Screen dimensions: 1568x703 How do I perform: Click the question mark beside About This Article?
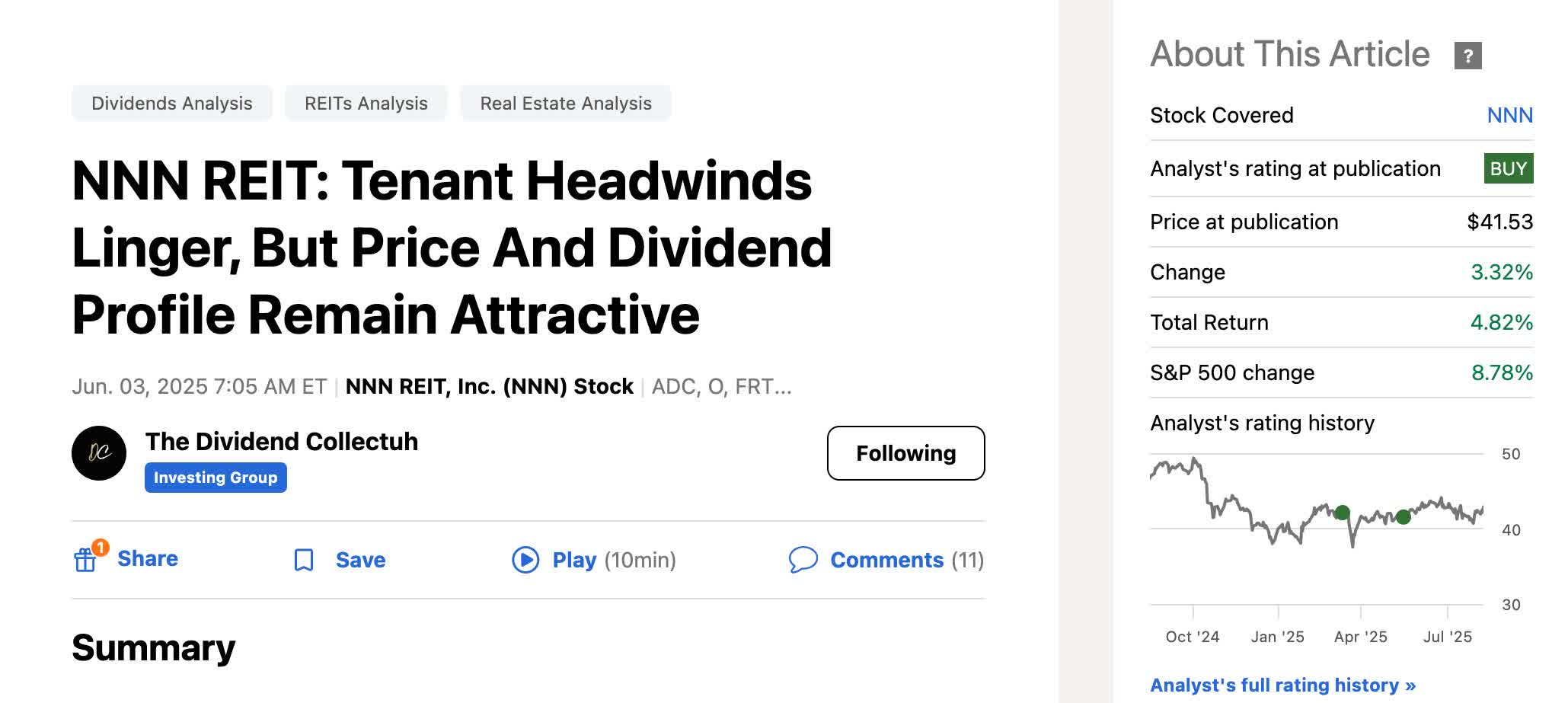(1470, 54)
